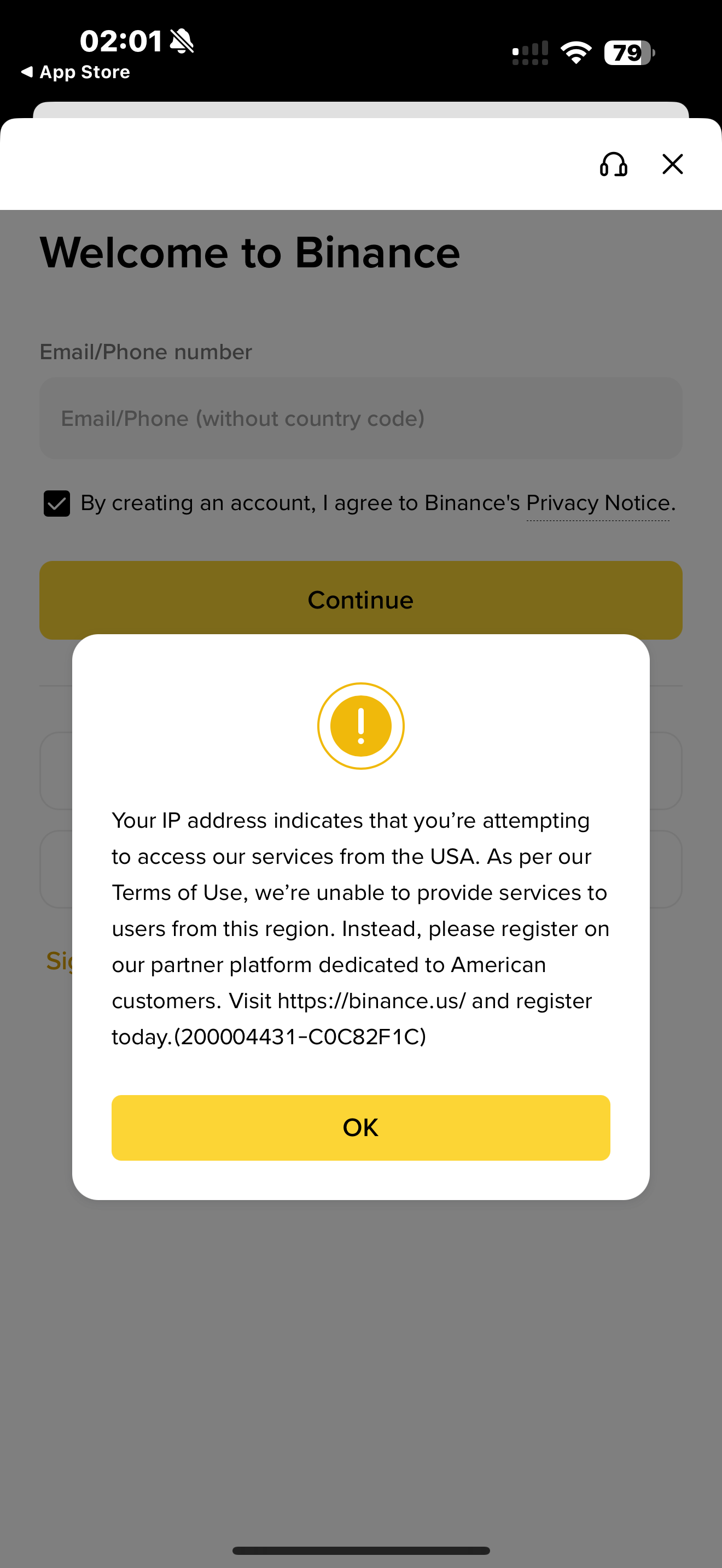Dismiss the alert with OK
The height and width of the screenshot is (1568, 722).
(360, 1127)
